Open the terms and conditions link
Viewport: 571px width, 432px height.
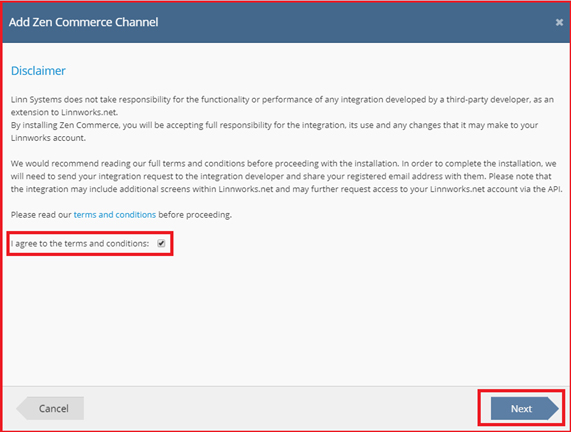coord(115,215)
